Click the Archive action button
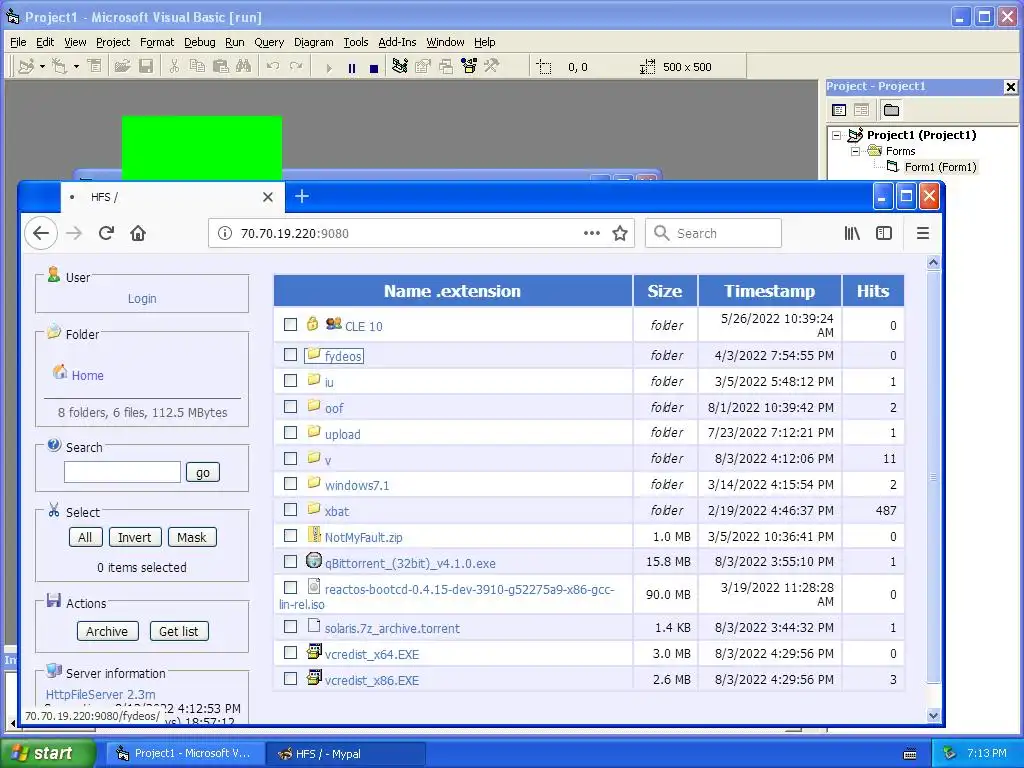The height and width of the screenshot is (768, 1024). (107, 632)
